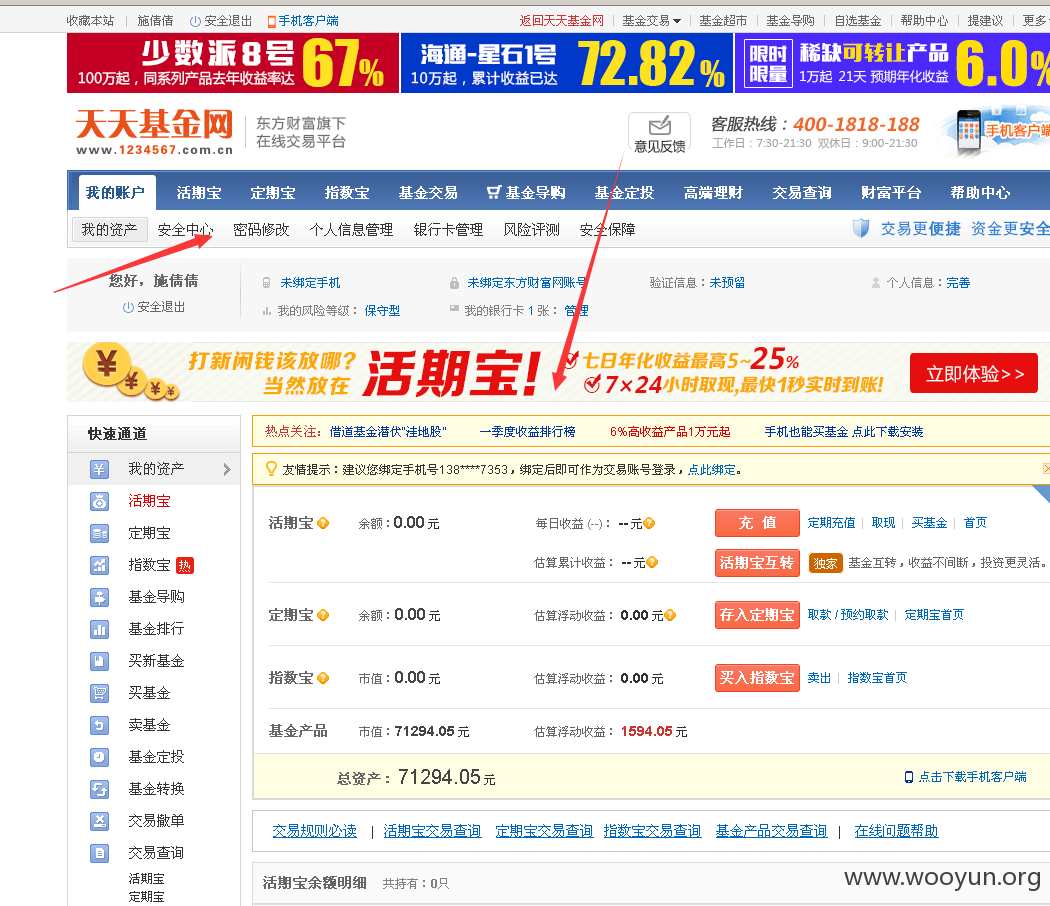Open the 一季度收益排行榜 hot topic link
The image size is (1050, 906).
[528, 432]
